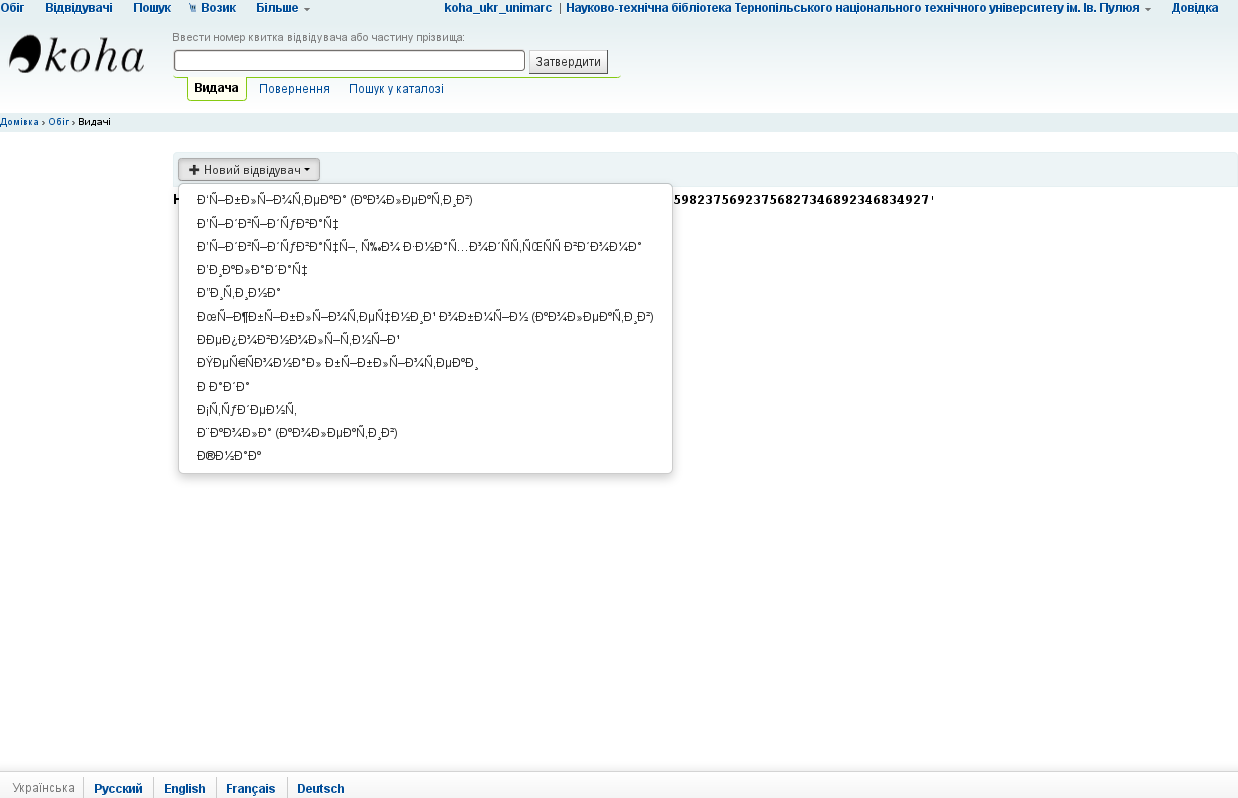Collapse the Новий відвідувач dropdown arrow
The height and width of the screenshot is (798, 1238).
[307, 170]
